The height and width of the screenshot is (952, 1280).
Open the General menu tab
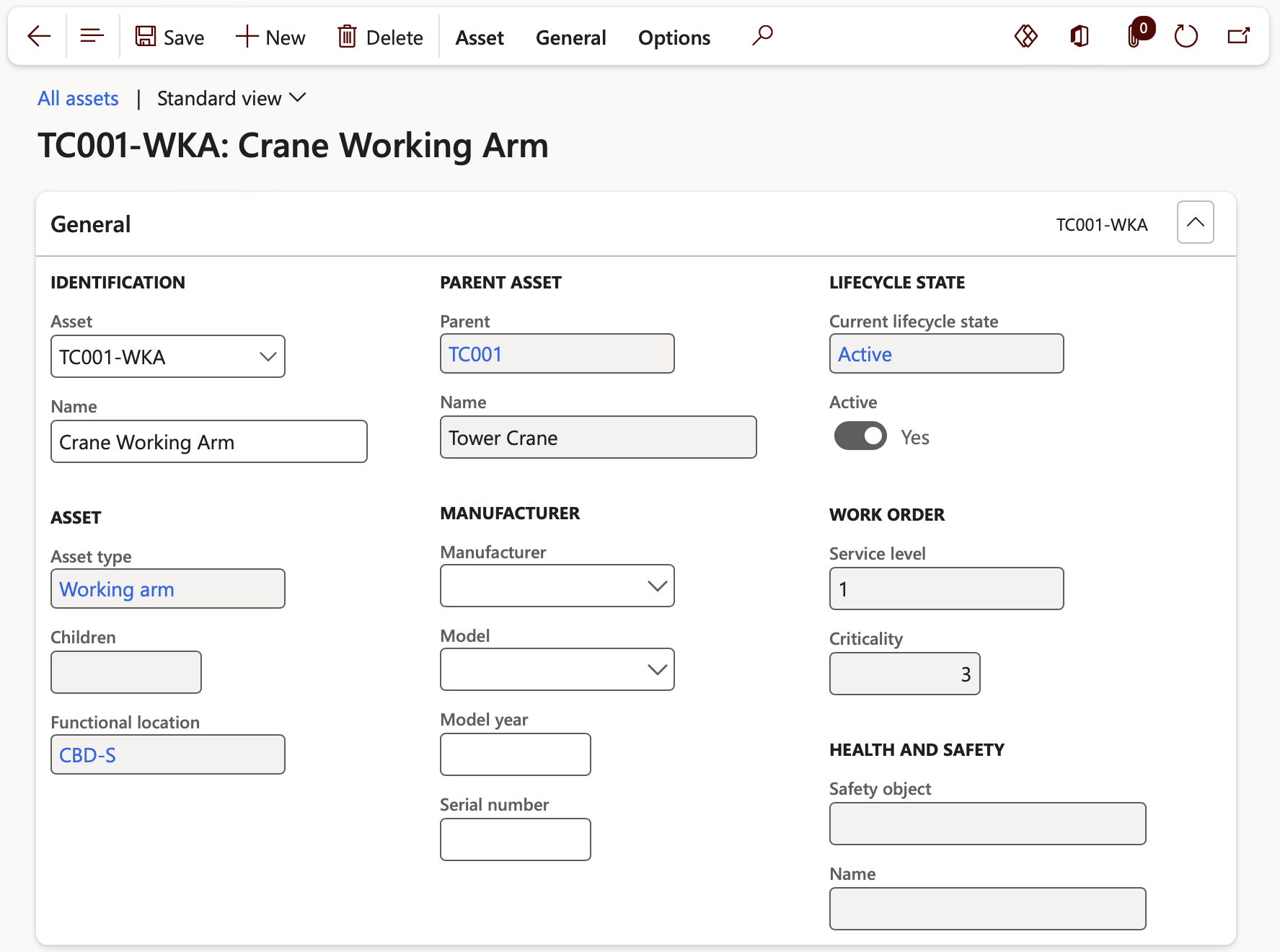click(571, 38)
